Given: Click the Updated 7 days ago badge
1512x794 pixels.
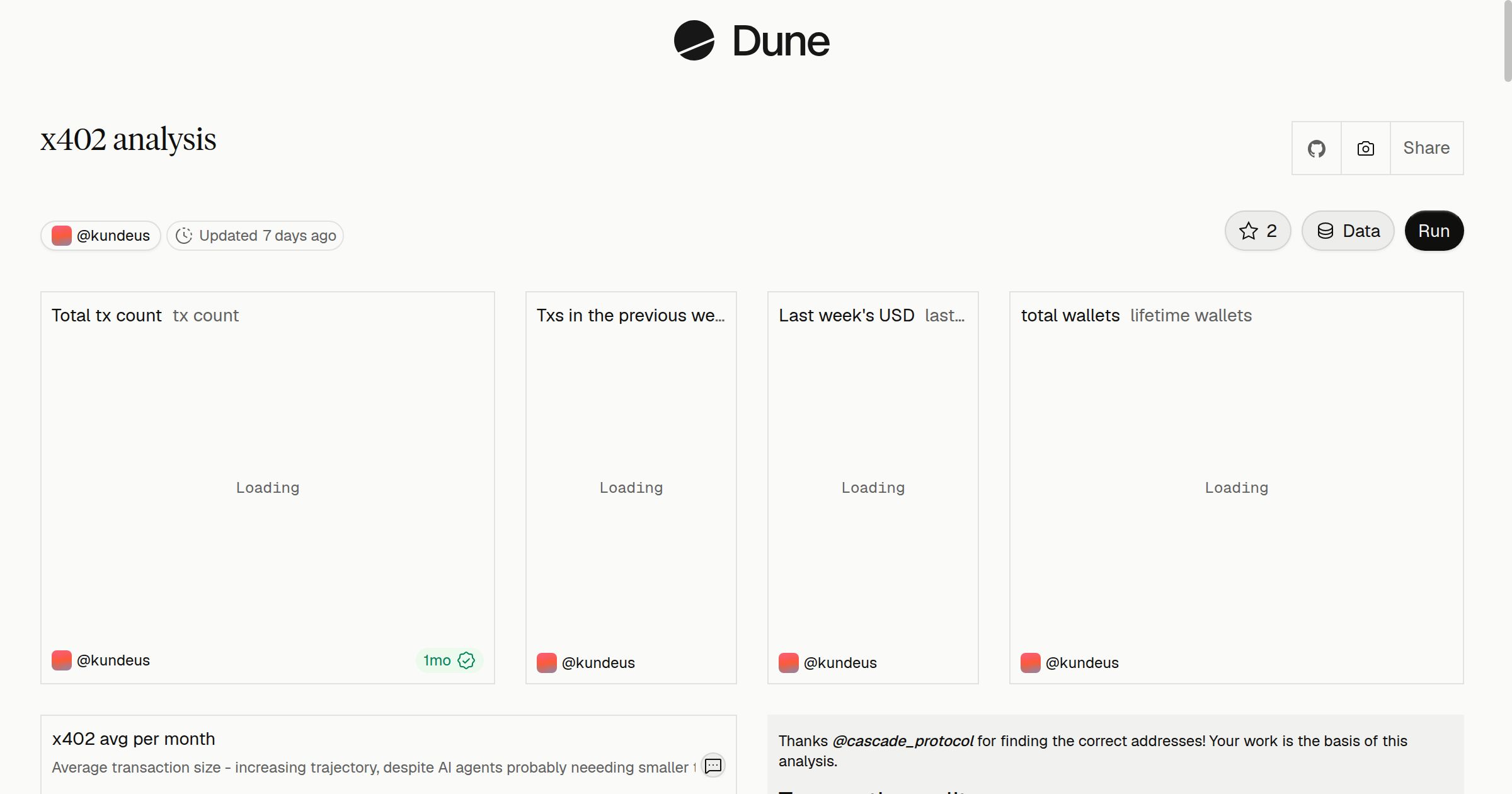Looking at the screenshot, I should pos(255,236).
